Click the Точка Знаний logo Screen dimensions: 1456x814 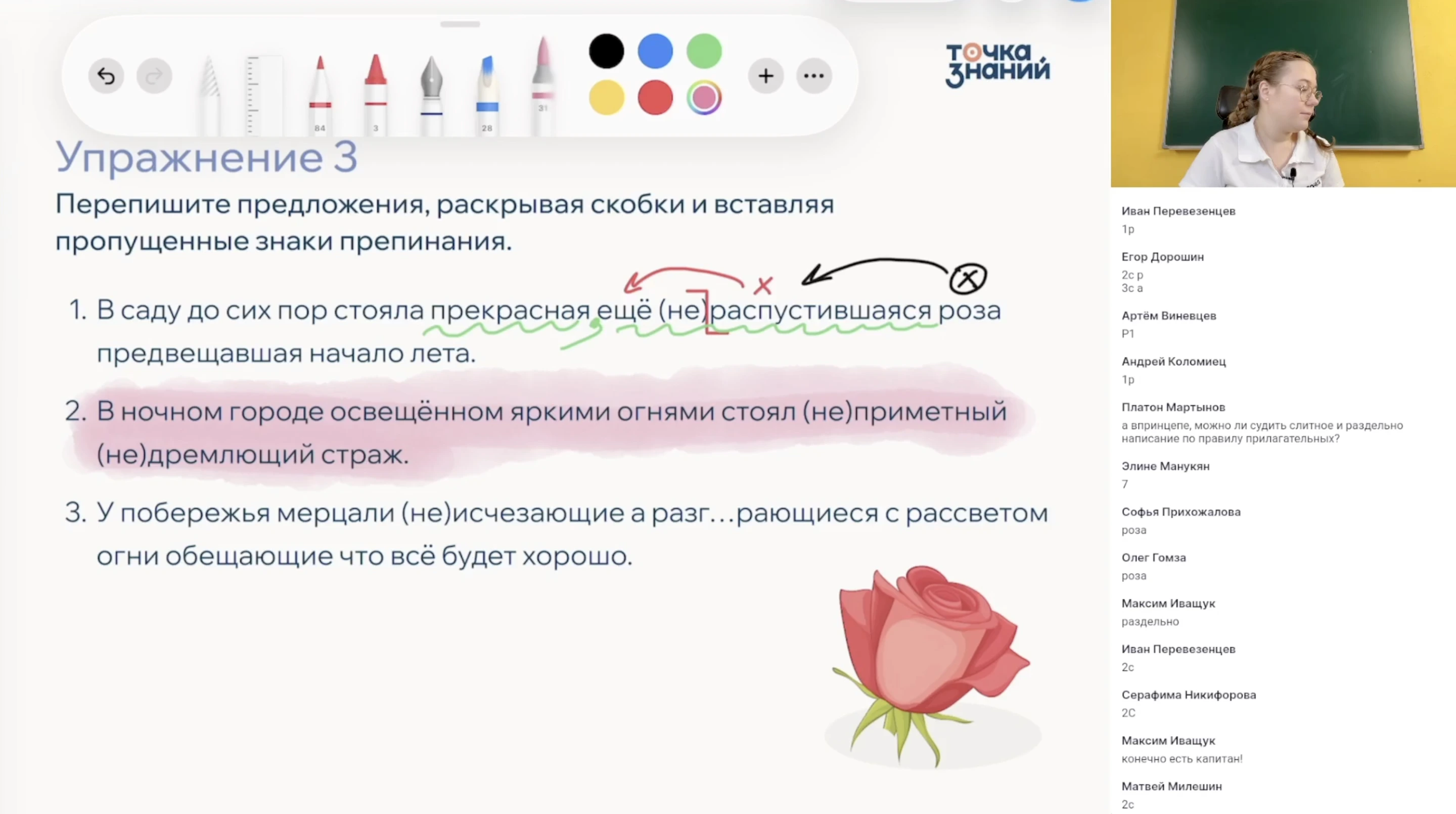click(996, 65)
